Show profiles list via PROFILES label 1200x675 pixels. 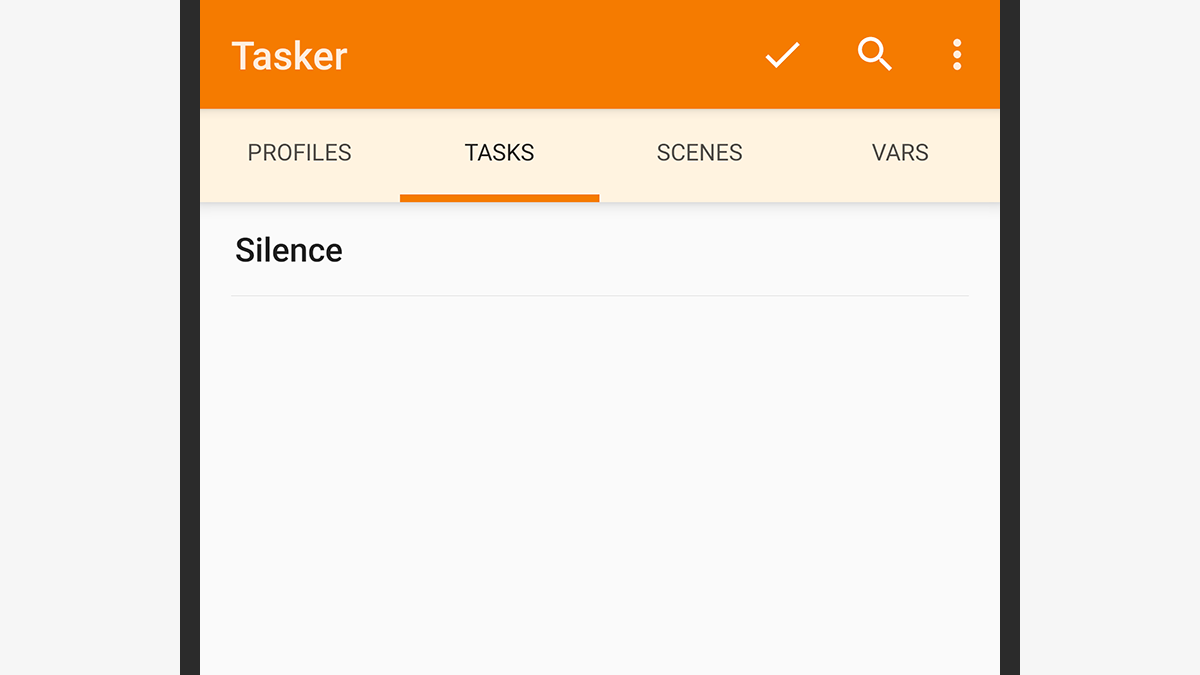[x=299, y=153]
